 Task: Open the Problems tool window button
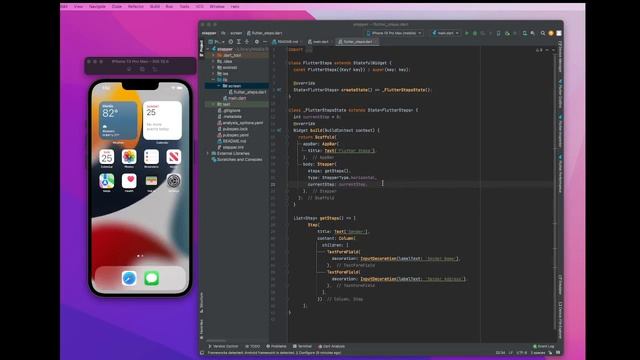[276, 346]
